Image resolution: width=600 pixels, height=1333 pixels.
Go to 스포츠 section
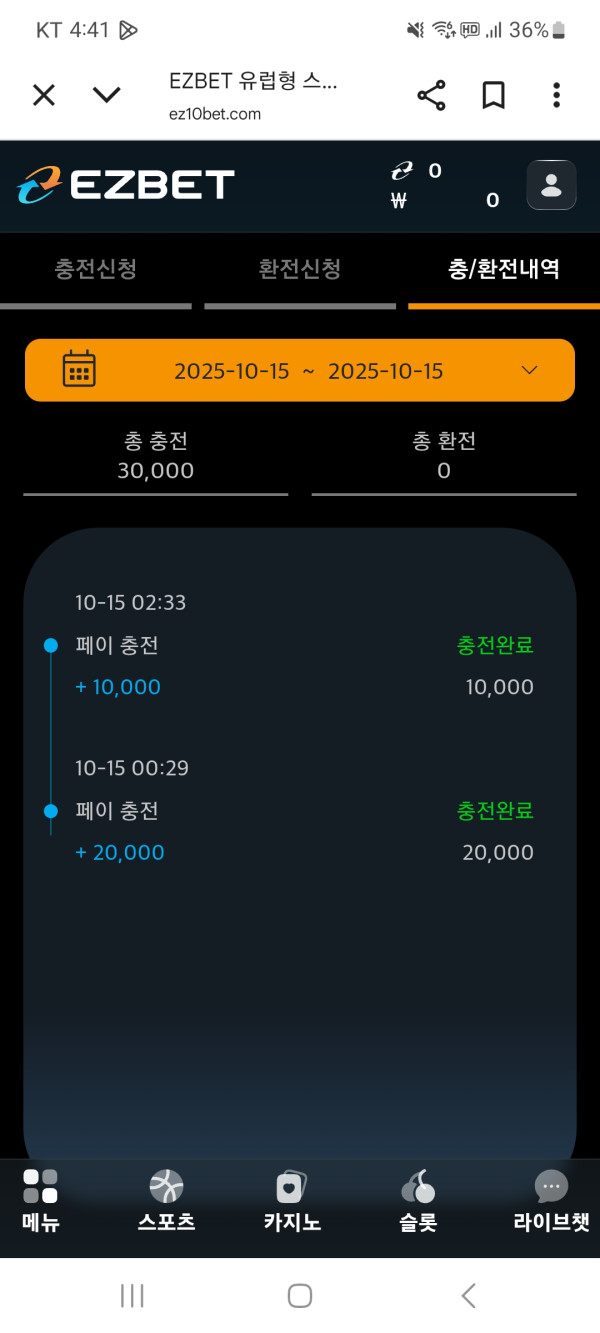tap(166, 1198)
